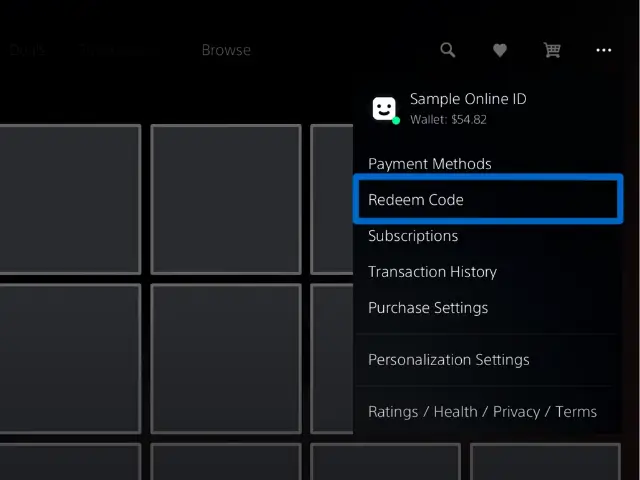
Task: Select Redeem Code menu entry
Action: click(x=488, y=199)
